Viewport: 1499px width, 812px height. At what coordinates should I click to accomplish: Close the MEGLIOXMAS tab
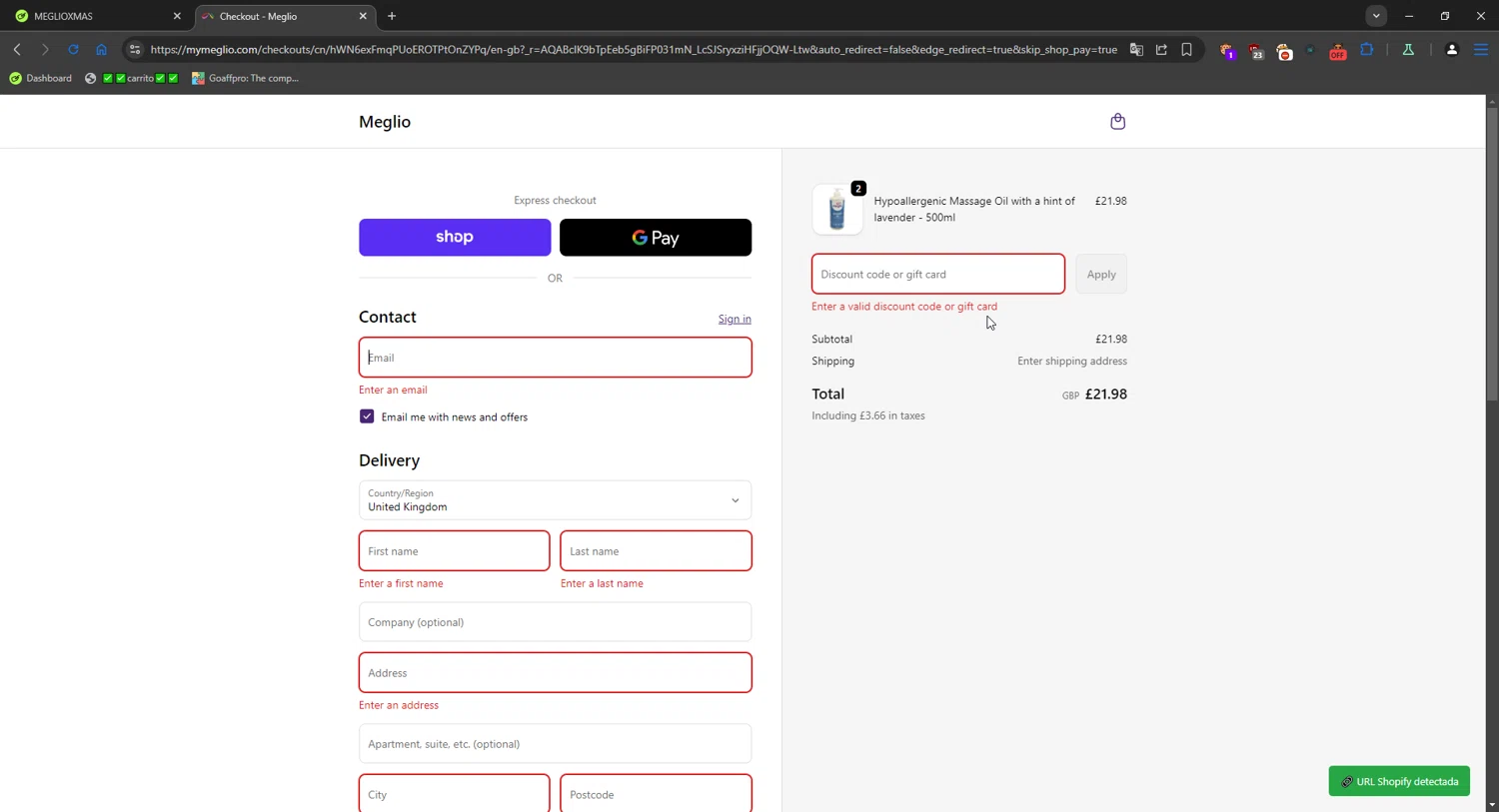click(x=177, y=16)
